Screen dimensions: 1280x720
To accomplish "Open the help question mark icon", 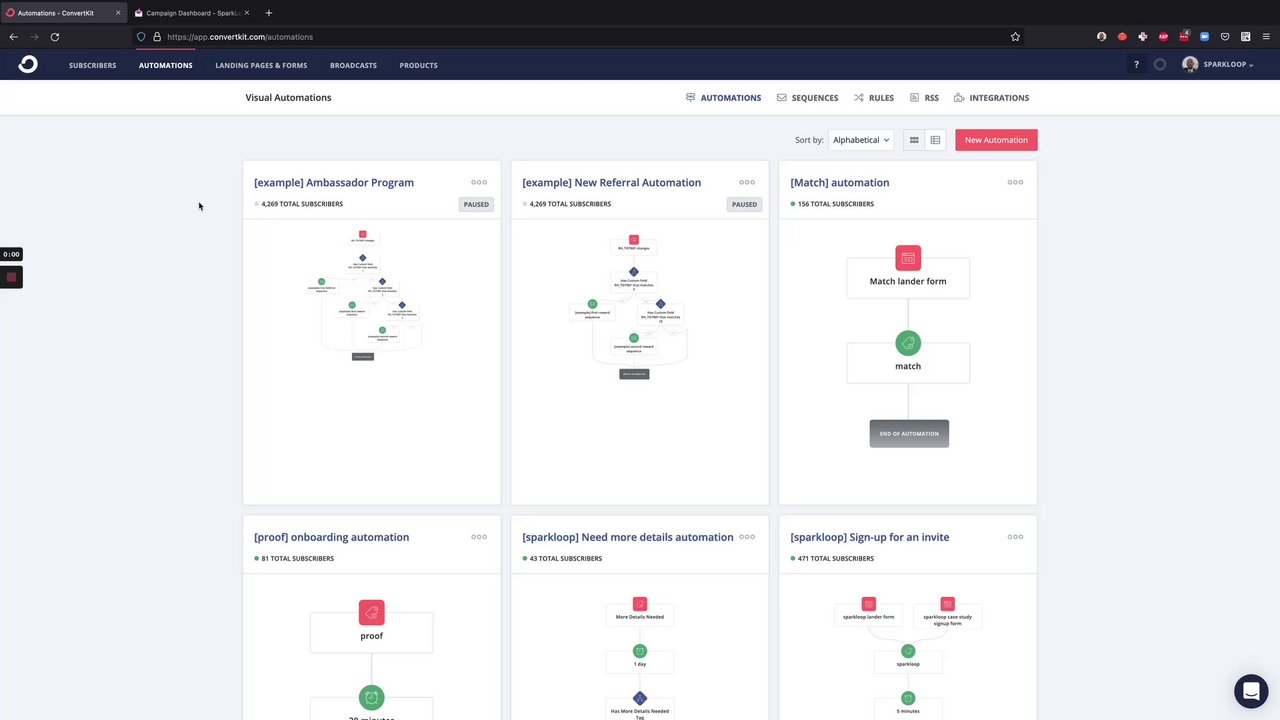I will [x=1136, y=65].
